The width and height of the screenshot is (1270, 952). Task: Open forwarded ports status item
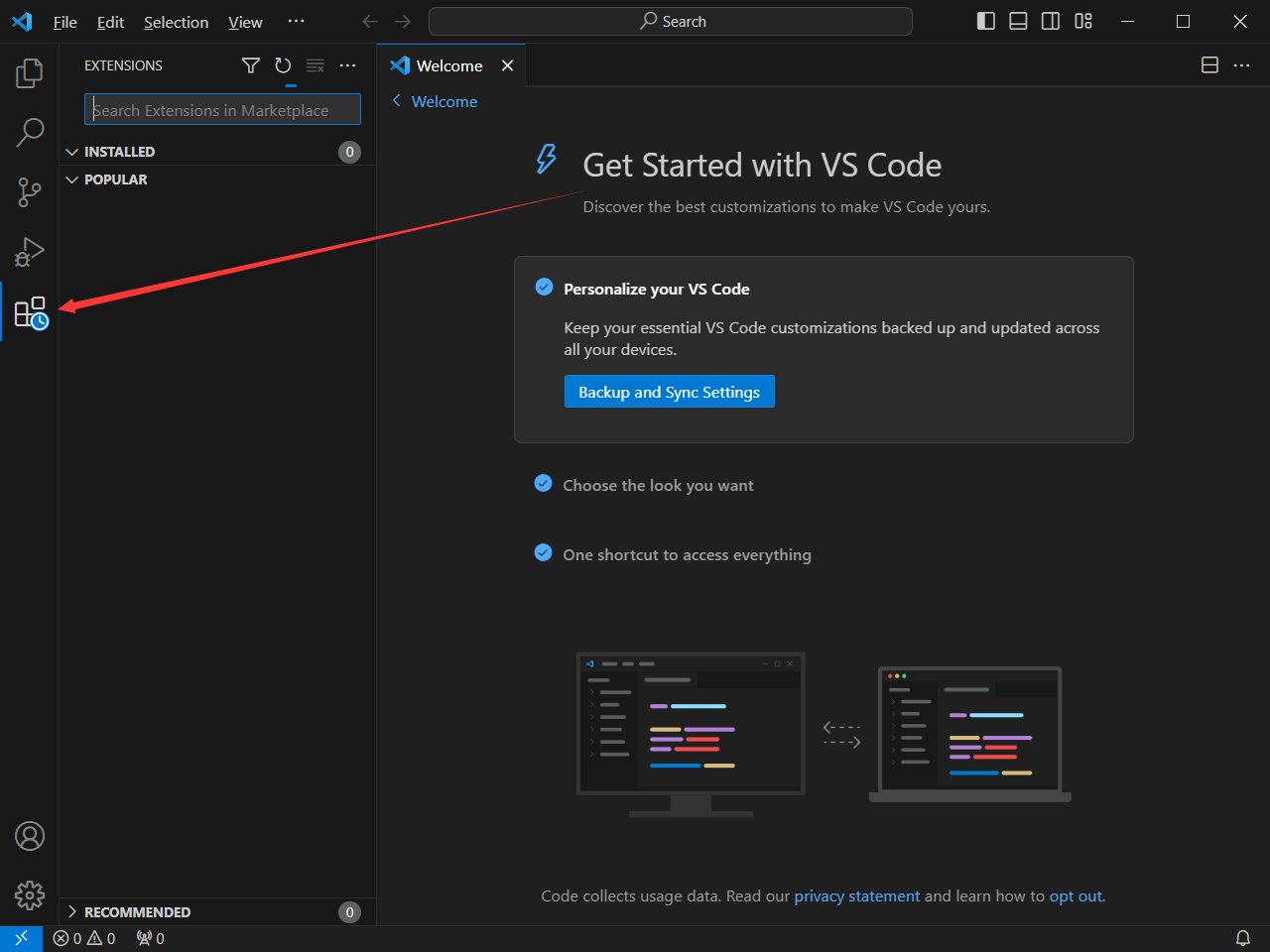(x=151, y=938)
